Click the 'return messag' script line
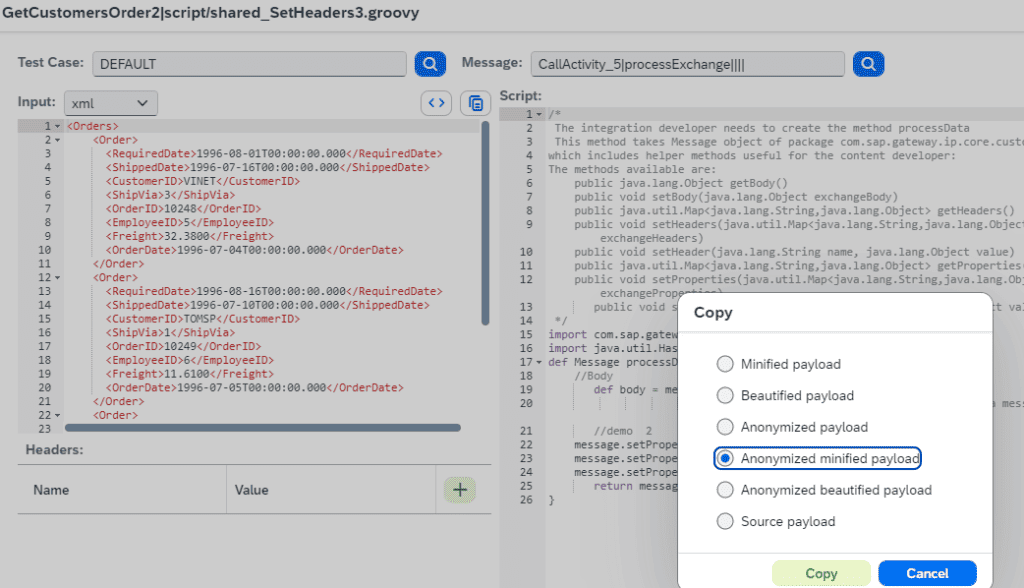This screenshot has height=588, width=1024. [635, 486]
